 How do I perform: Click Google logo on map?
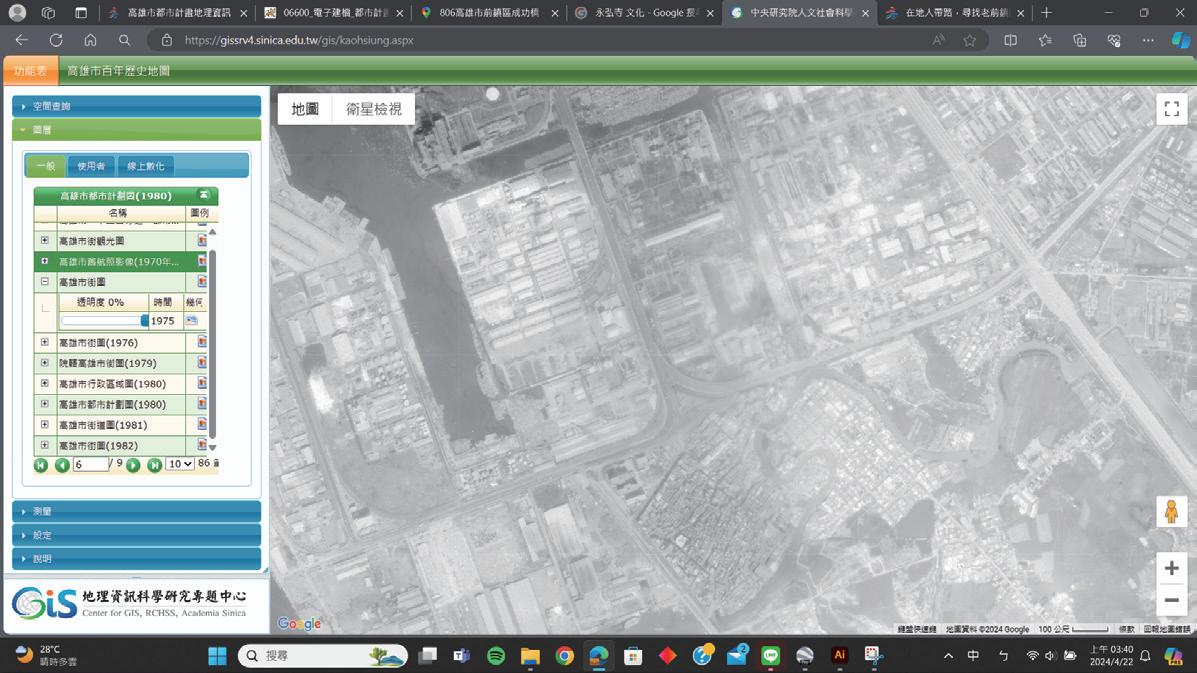point(299,623)
